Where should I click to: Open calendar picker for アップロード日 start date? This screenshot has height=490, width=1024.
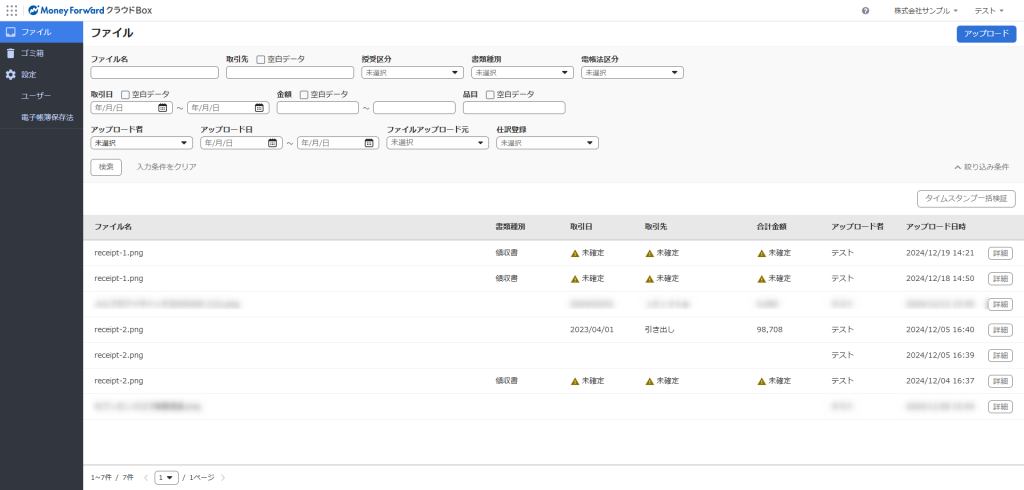272,143
